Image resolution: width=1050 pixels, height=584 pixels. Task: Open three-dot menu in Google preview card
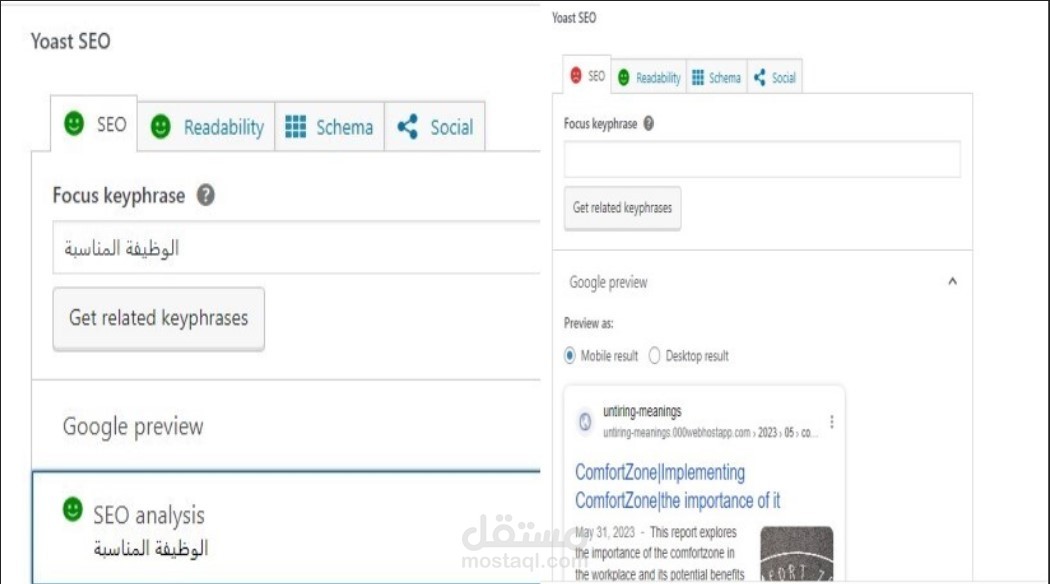pos(832,421)
